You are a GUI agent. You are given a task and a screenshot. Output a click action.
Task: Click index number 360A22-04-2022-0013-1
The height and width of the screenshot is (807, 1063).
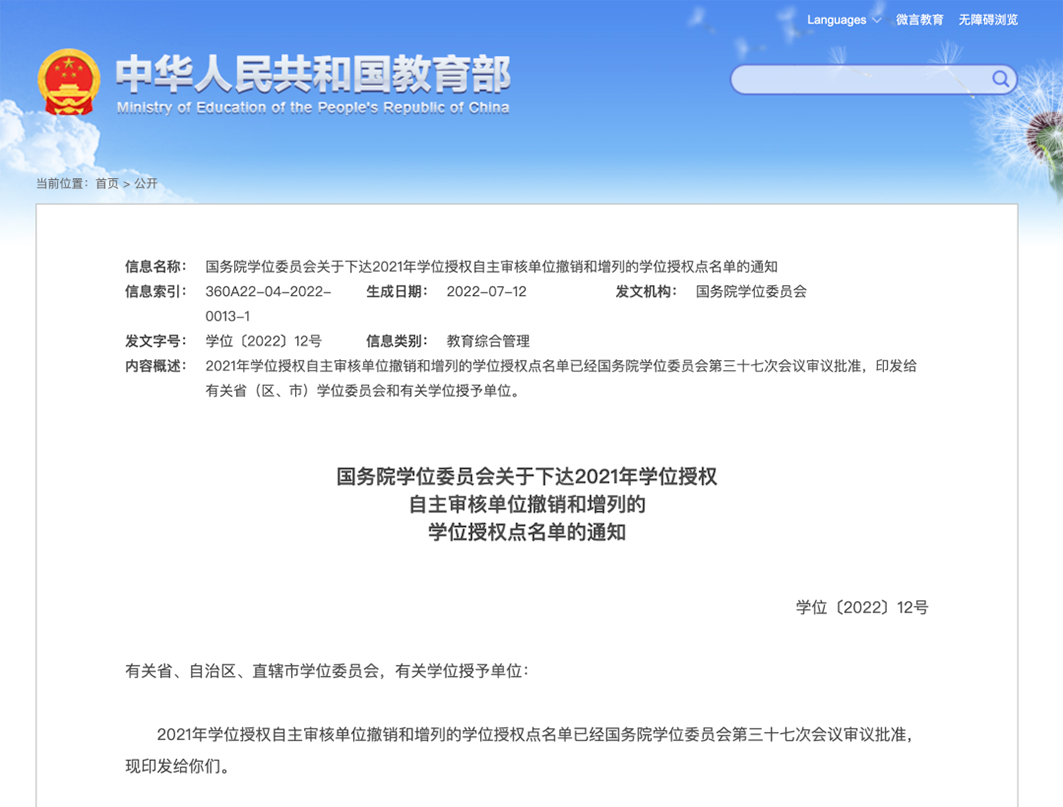click(x=267, y=303)
